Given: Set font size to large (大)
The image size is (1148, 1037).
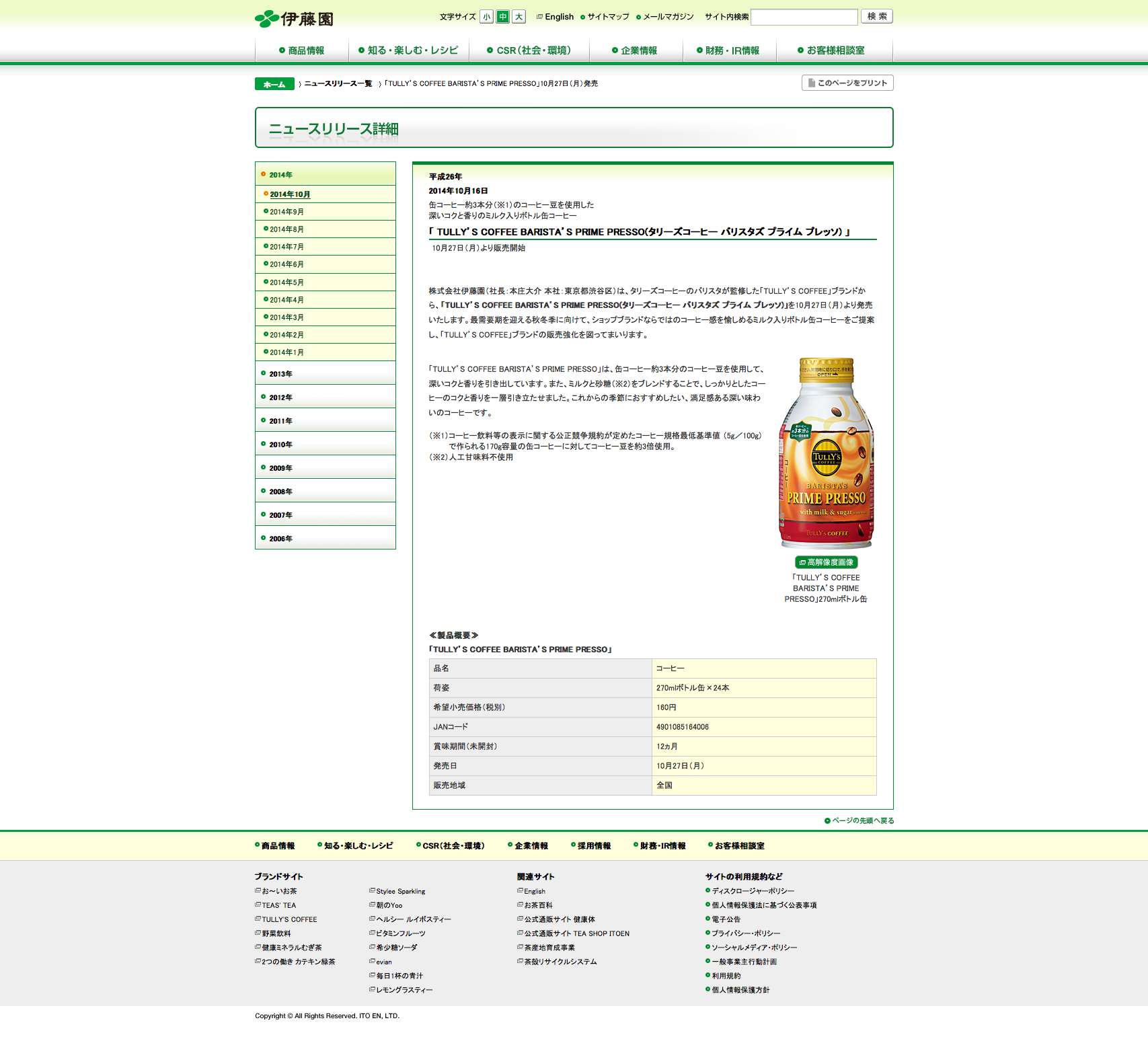Looking at the screenshot, I should click(x=519, y=17).
